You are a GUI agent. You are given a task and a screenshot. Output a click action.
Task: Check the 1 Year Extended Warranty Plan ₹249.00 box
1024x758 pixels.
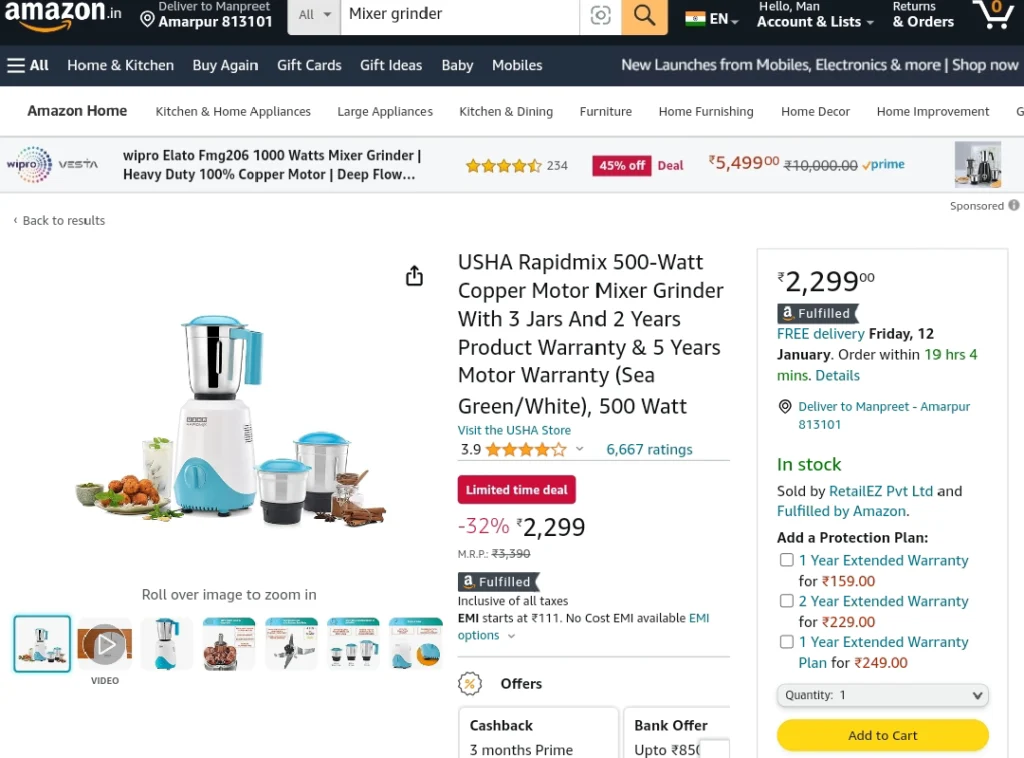coord(787,642)
